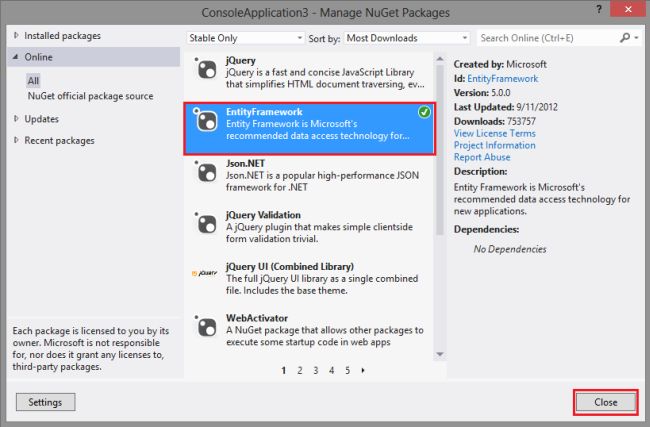Go to results page 2
This screenshot has height=427, width=650.
coord(300,370)
